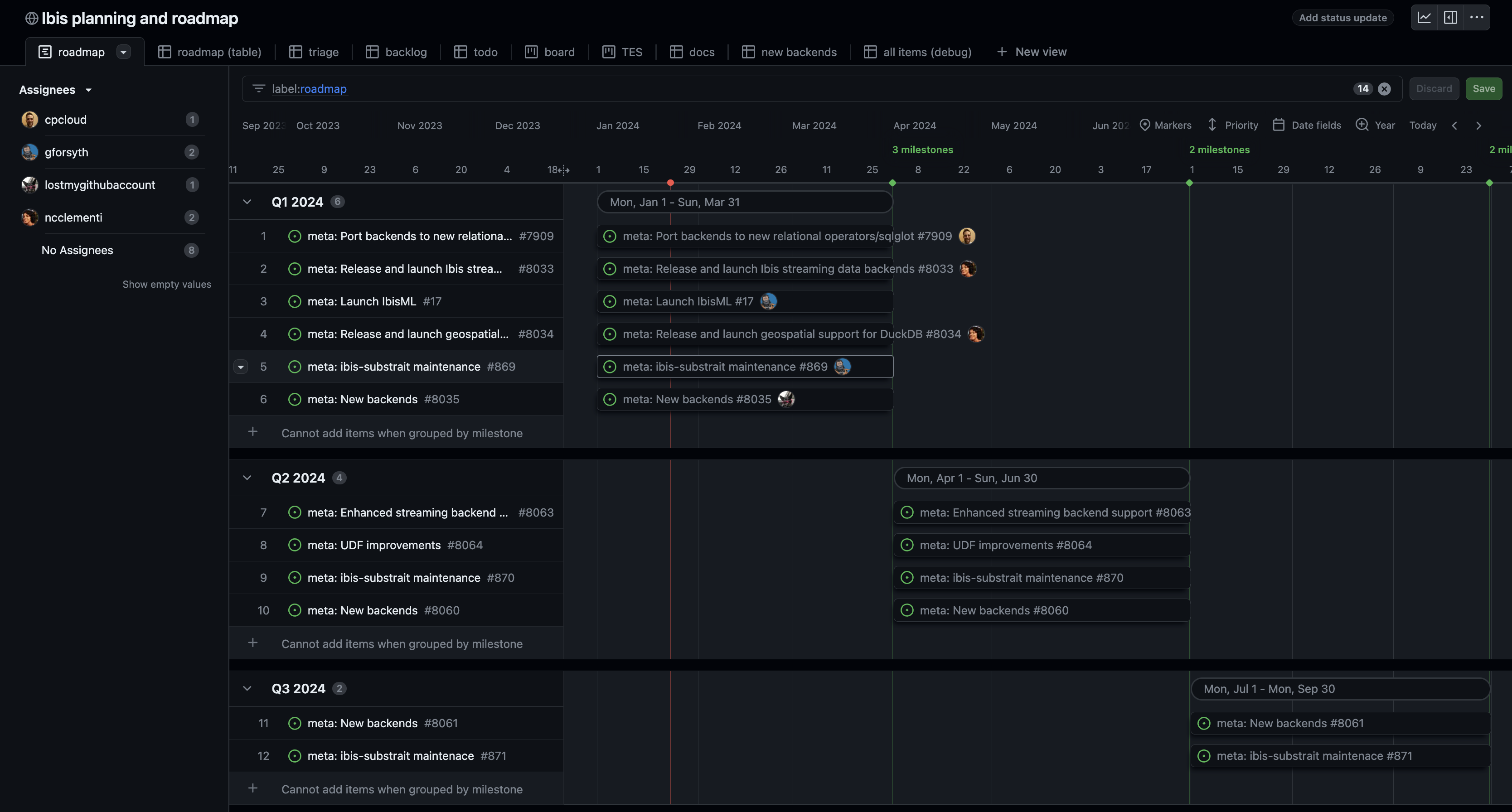The height and width of the screenshot is (812, 1512).
Task: Open the all items (debug) tab
Action: 917,52
